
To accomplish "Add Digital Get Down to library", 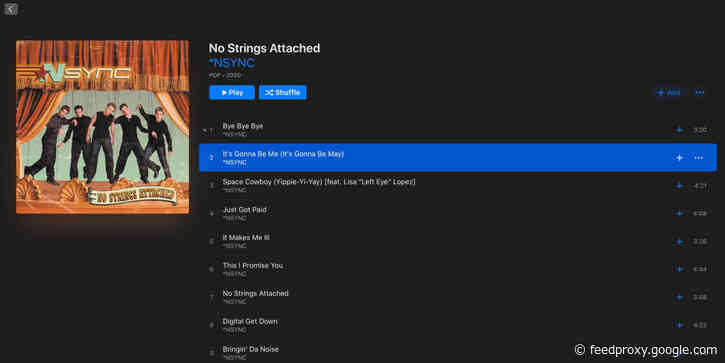I will click(x=679, y=325).
